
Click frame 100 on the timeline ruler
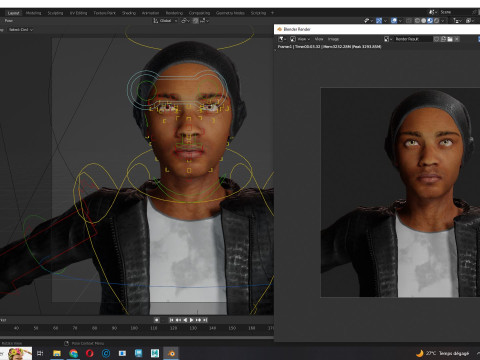(134, 328)
